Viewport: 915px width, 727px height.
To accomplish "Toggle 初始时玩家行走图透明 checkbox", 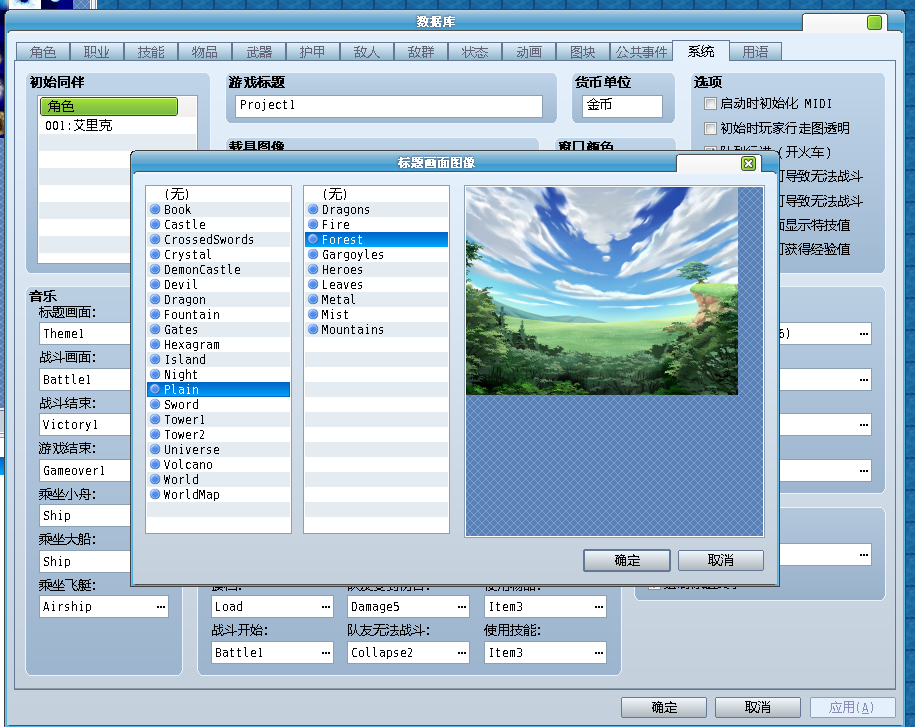I will [710, 128].
